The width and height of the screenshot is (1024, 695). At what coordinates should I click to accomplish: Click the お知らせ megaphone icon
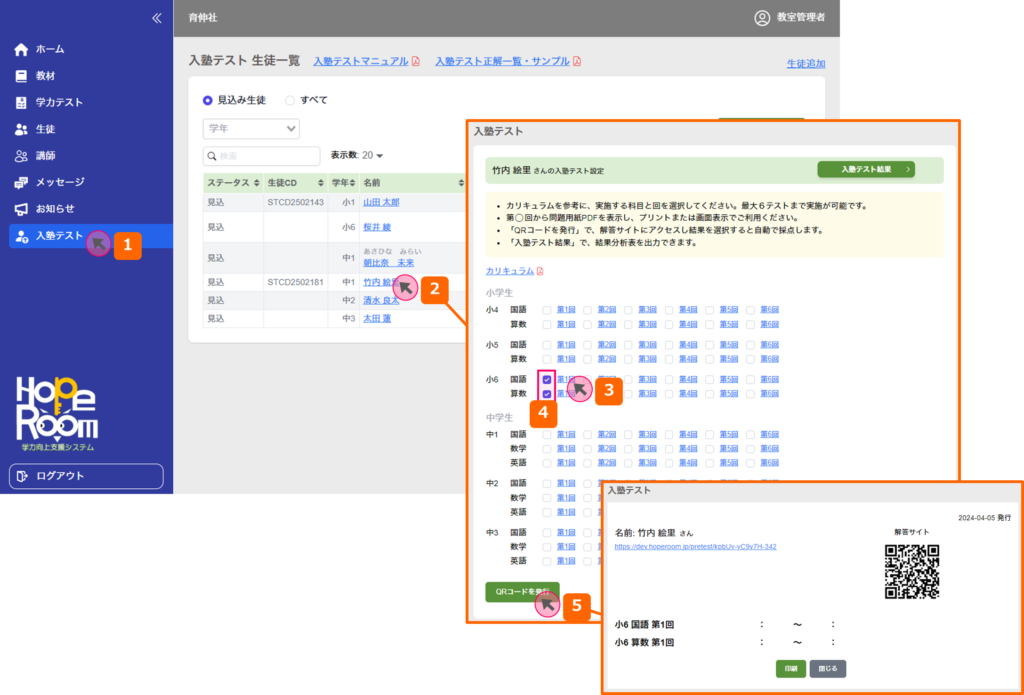tap(21, 209)
